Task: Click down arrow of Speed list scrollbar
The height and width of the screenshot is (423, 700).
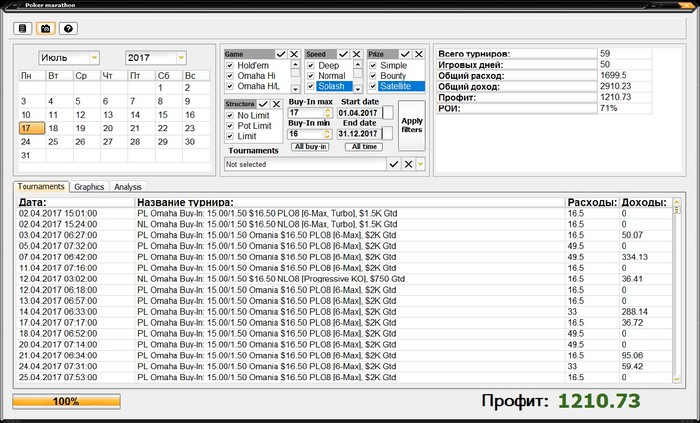Action: click(358, 89)
